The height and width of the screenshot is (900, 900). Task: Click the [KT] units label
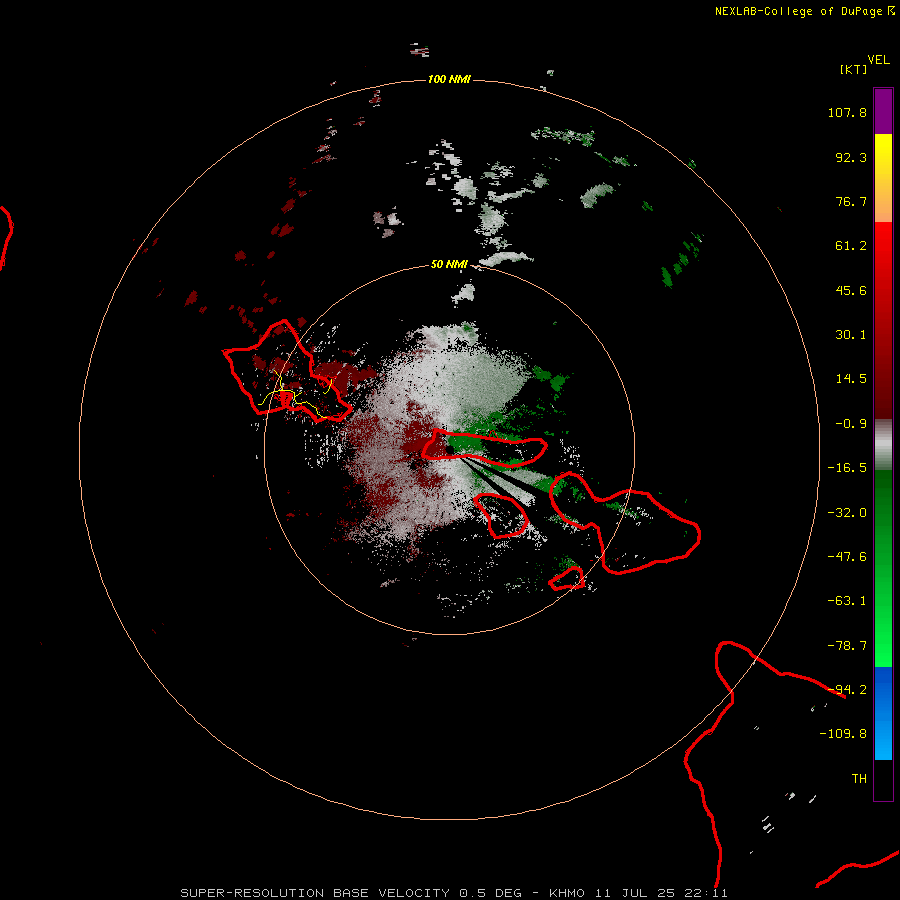click(853, 69)
